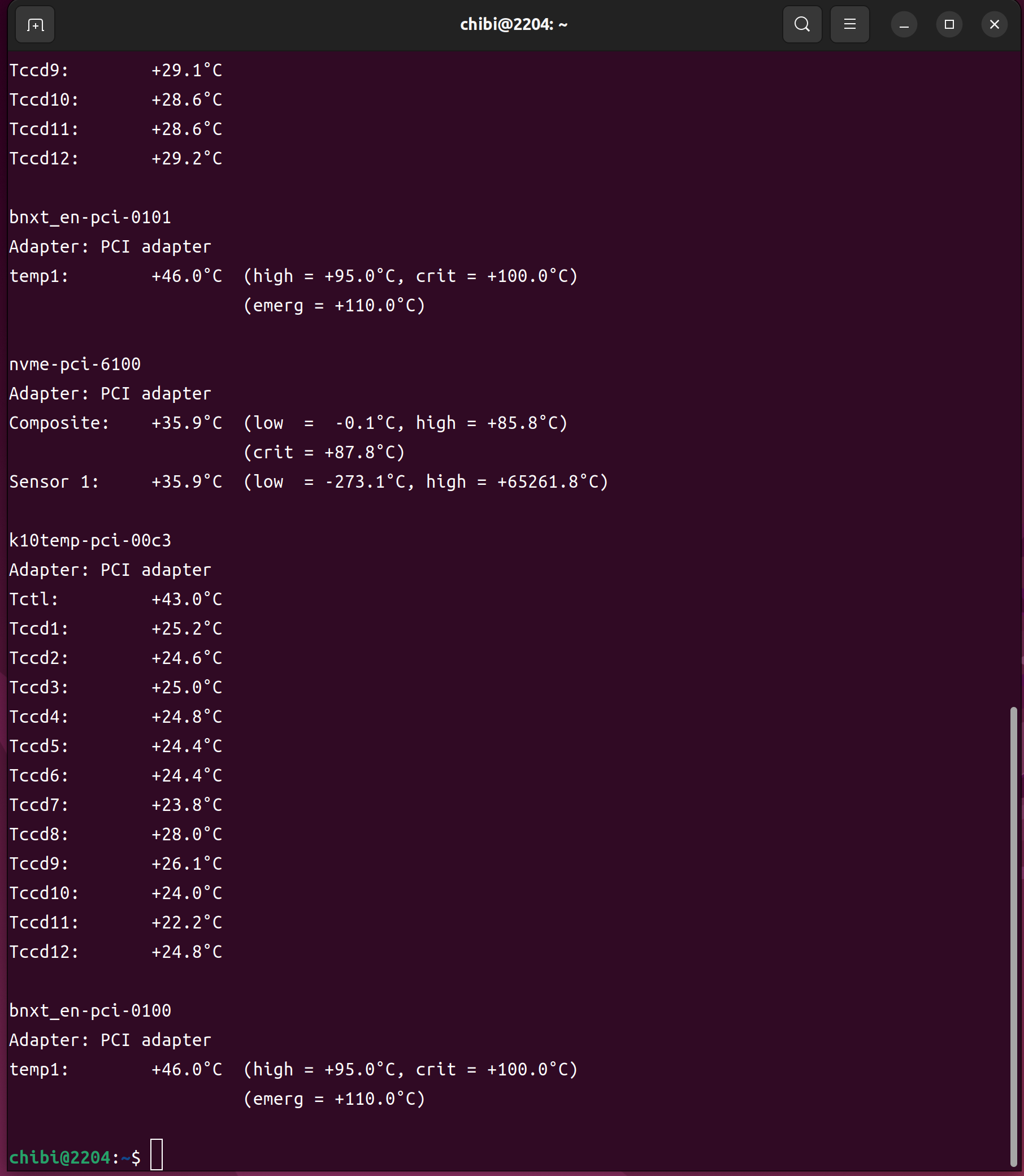Viewport: 1024px width, 1176px height.
Task: Open the hamburger menu in the header
Action: 849,24
